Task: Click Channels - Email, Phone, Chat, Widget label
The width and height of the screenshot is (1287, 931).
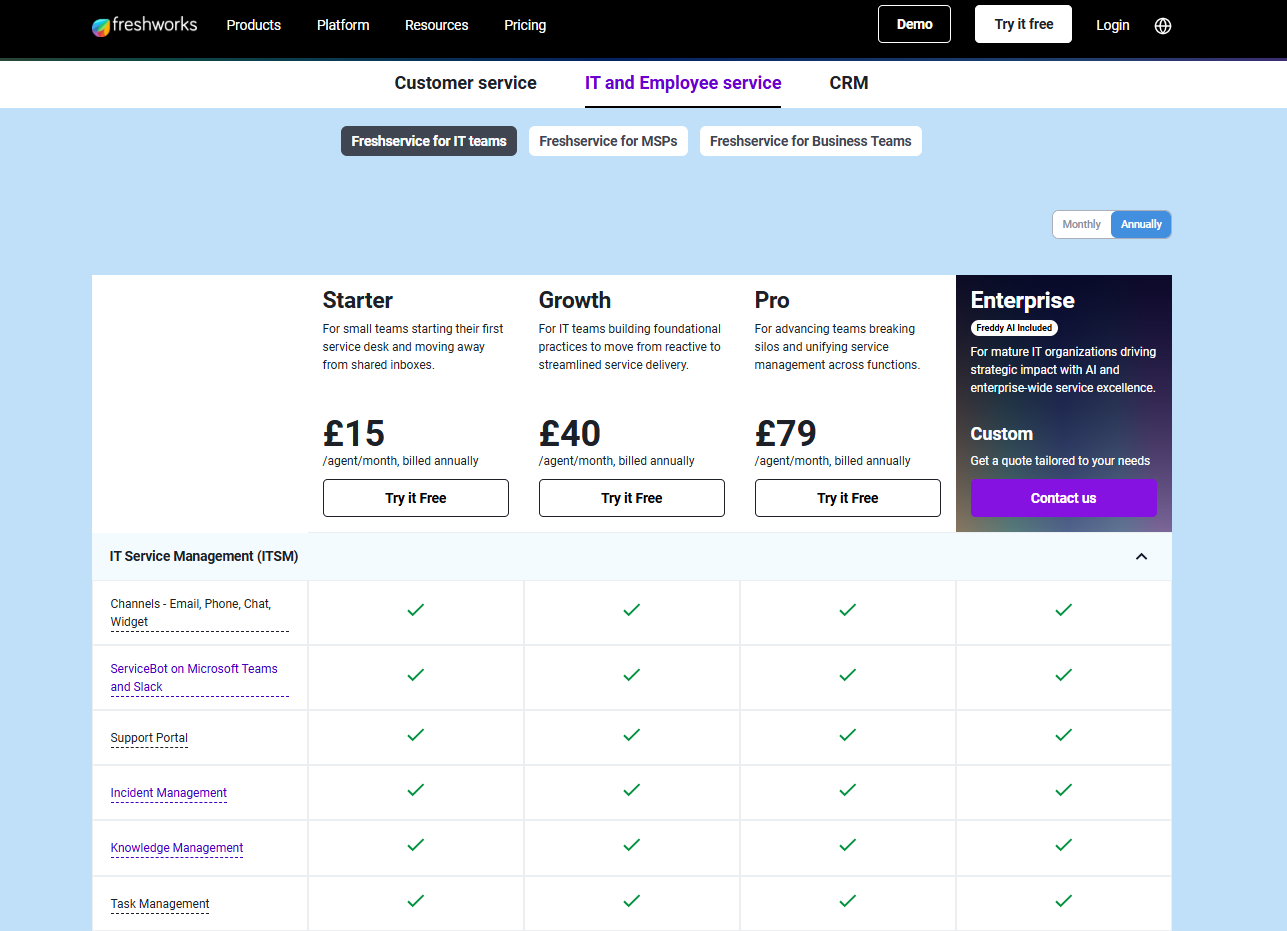Action: pyautogui.click(x=199, y=613)
